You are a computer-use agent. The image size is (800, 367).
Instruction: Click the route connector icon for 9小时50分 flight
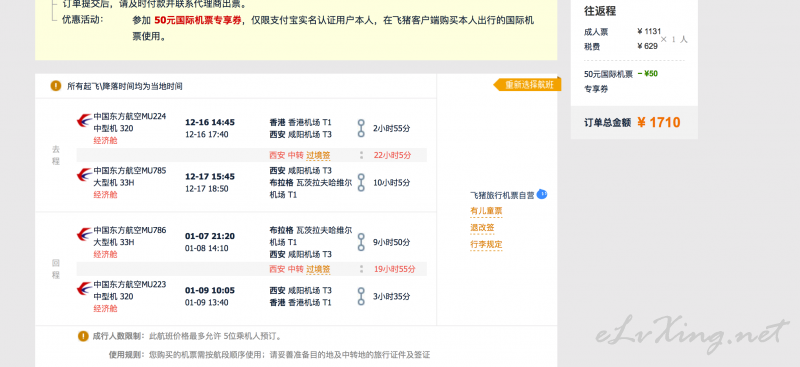pos(361,242)
